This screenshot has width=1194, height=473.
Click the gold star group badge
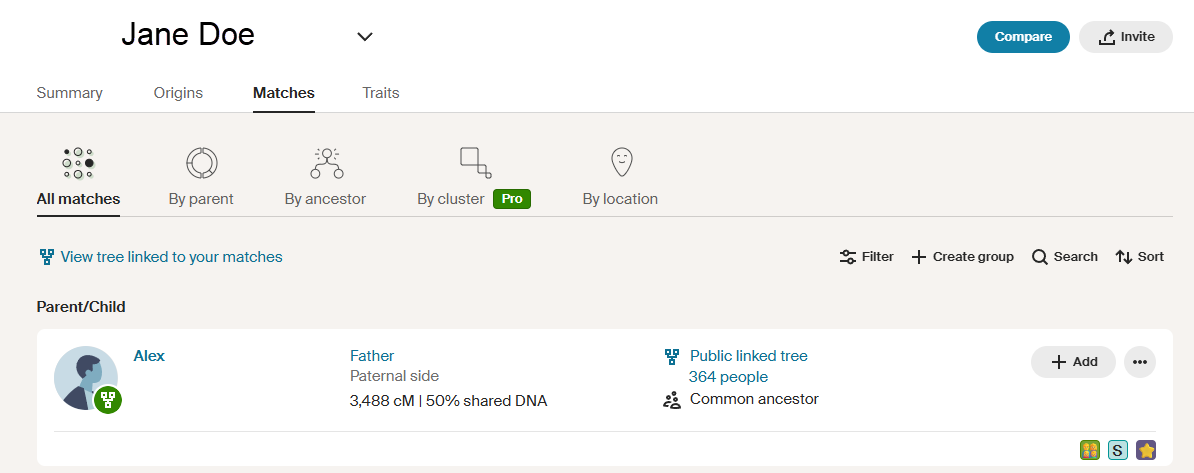point(1146,450)
